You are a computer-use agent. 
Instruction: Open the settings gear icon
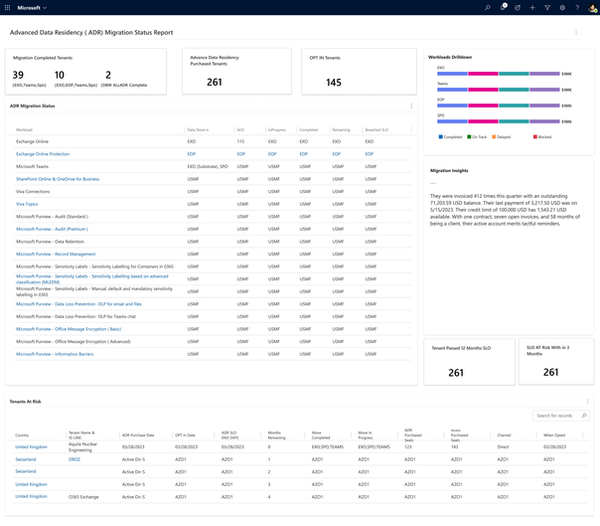coord(562,8)
